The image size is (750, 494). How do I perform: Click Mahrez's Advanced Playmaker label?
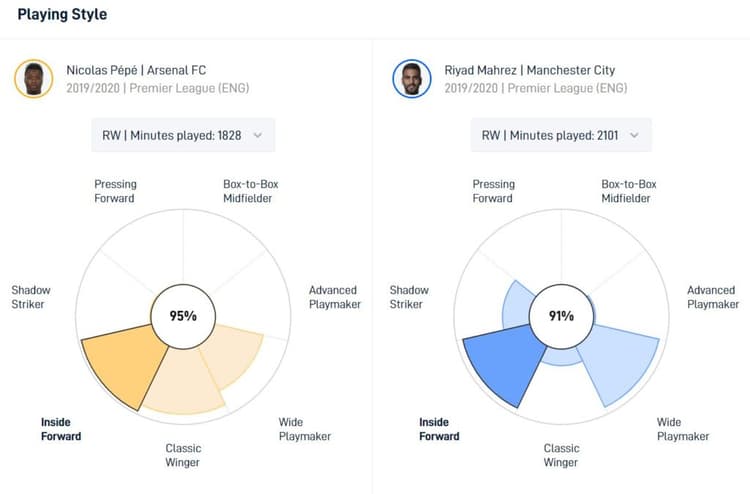click(x=711, y=297)
